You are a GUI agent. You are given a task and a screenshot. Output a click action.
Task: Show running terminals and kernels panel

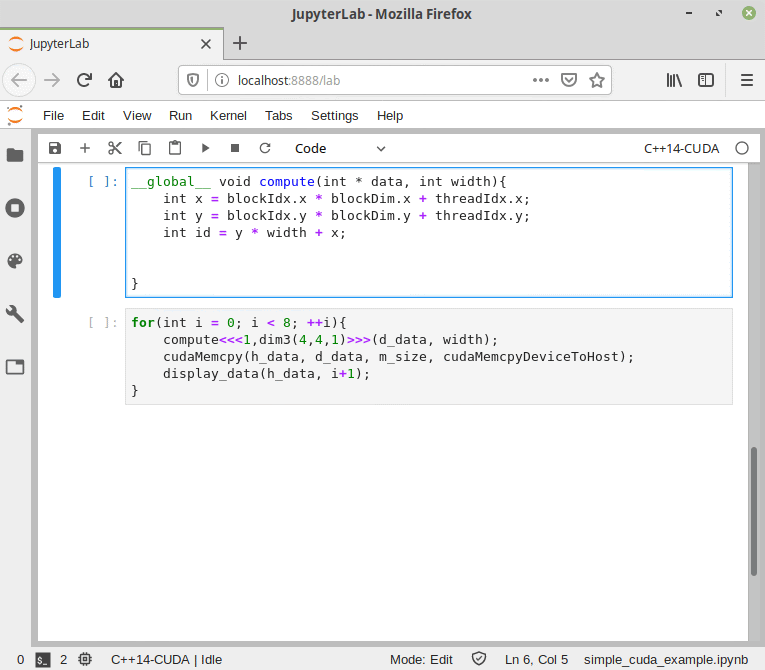[15, 208]
